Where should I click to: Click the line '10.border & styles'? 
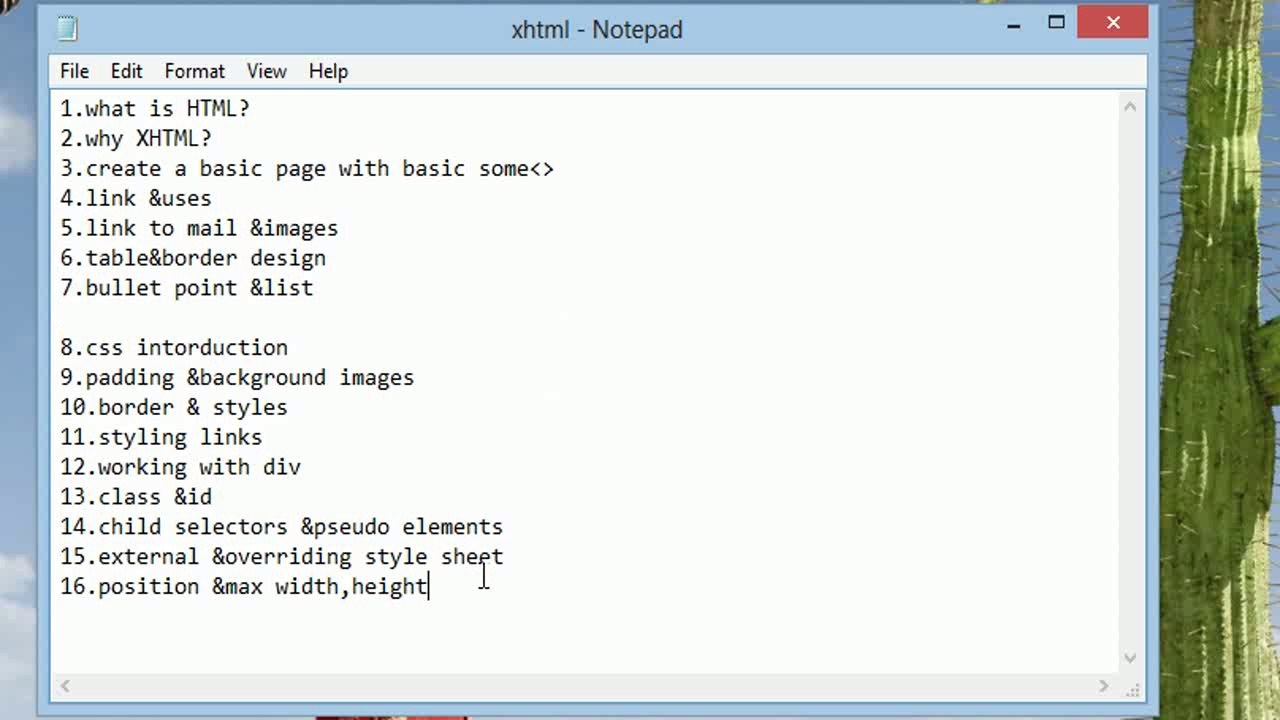pyautogui.click(x=173, y=407)
